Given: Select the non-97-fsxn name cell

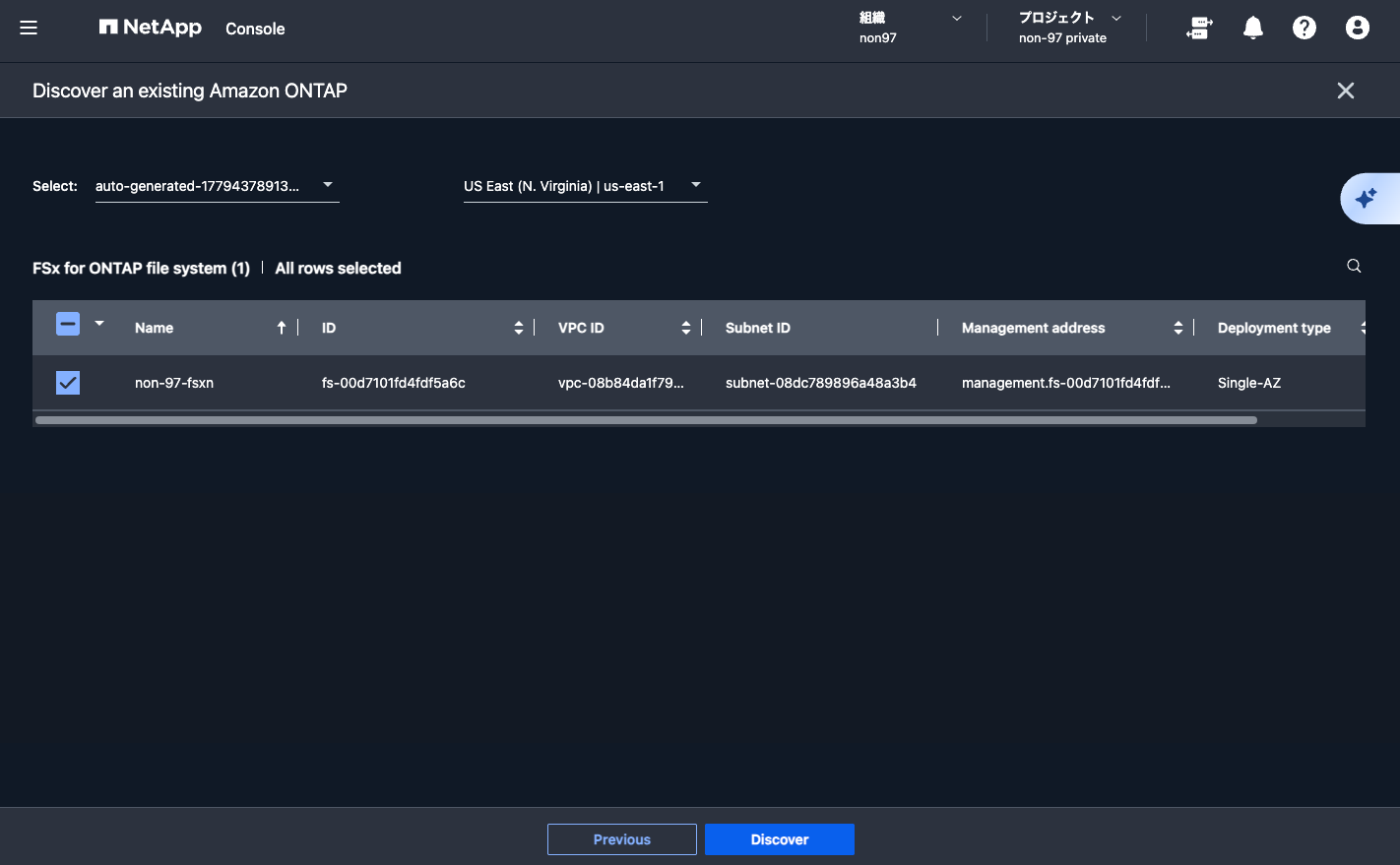Looking at the screenshot, I should coord(174,383).
